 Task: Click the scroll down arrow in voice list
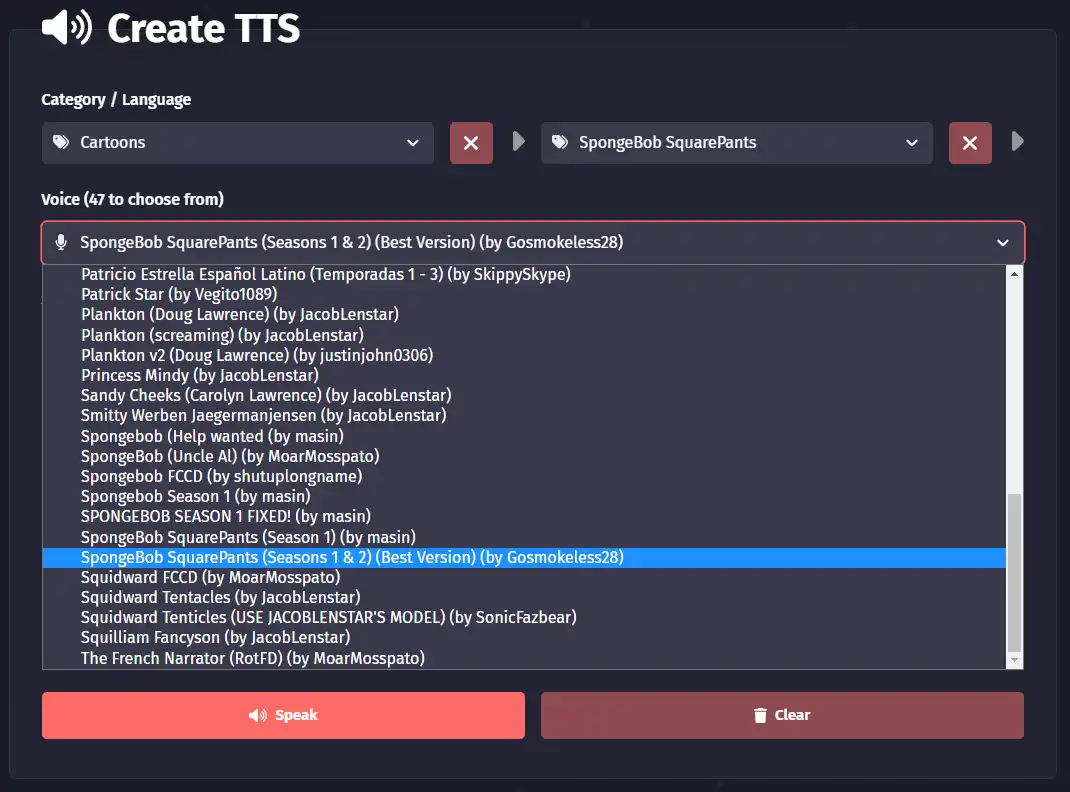click(1014, 660)
